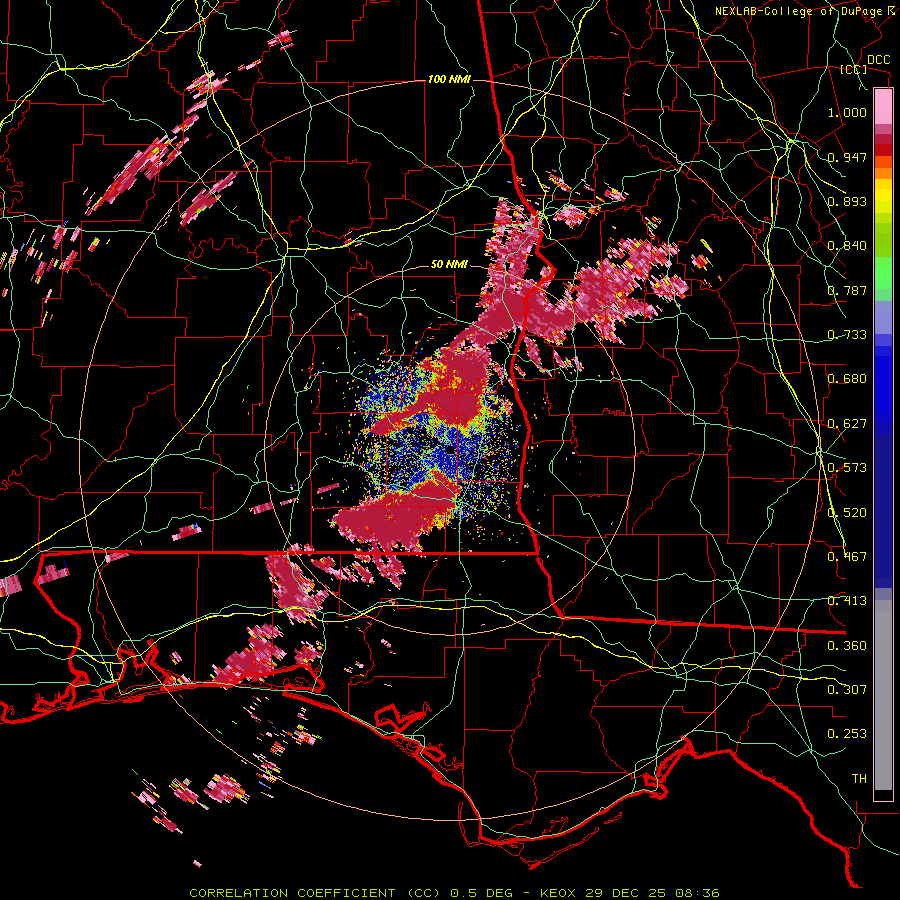Click the 0.253 scale value
900x900 pixels.
tap(847, 734)
